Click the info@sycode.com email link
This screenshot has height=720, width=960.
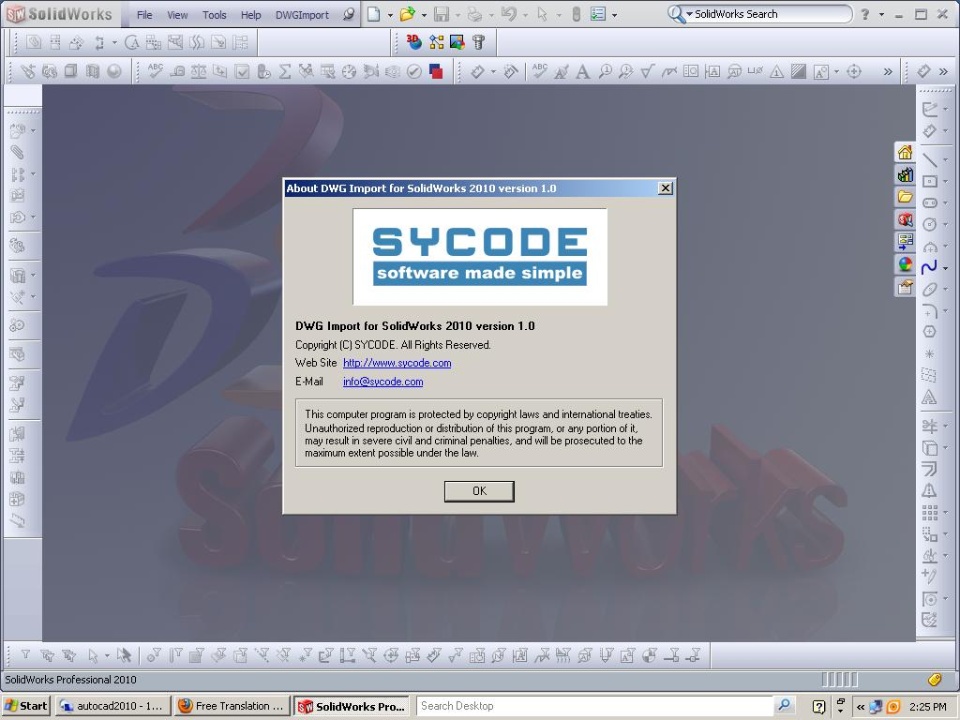point(383,381)
